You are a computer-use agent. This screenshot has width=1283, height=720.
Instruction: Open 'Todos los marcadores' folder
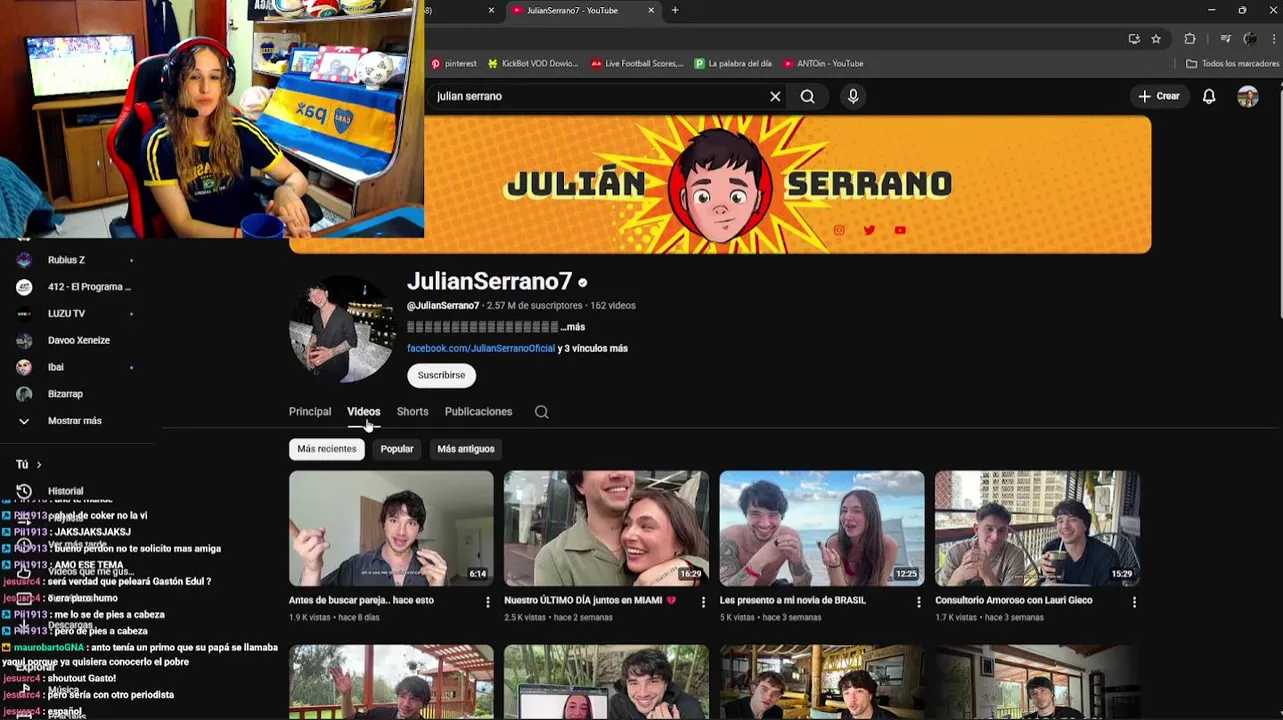[x=1232, y=63]
